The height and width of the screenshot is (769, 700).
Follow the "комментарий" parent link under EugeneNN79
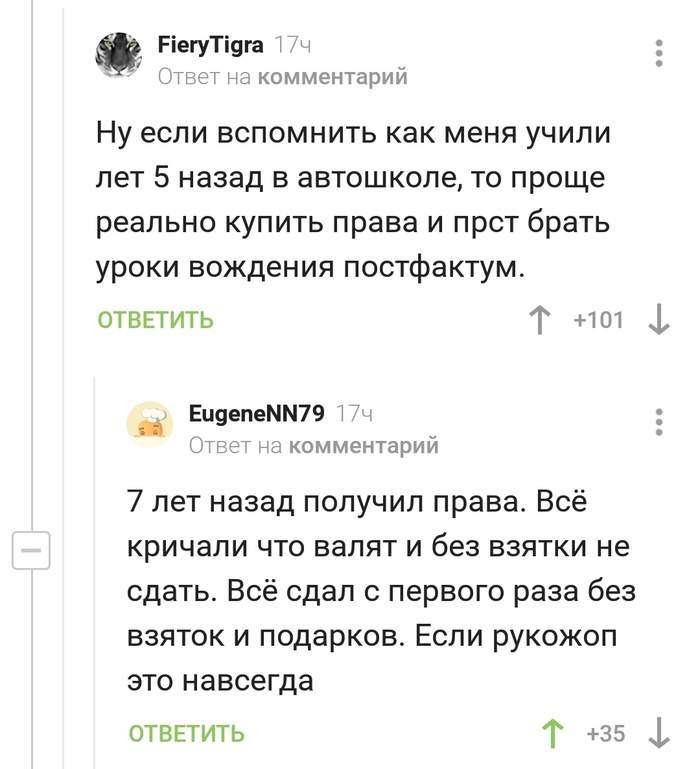coord(363,445)
